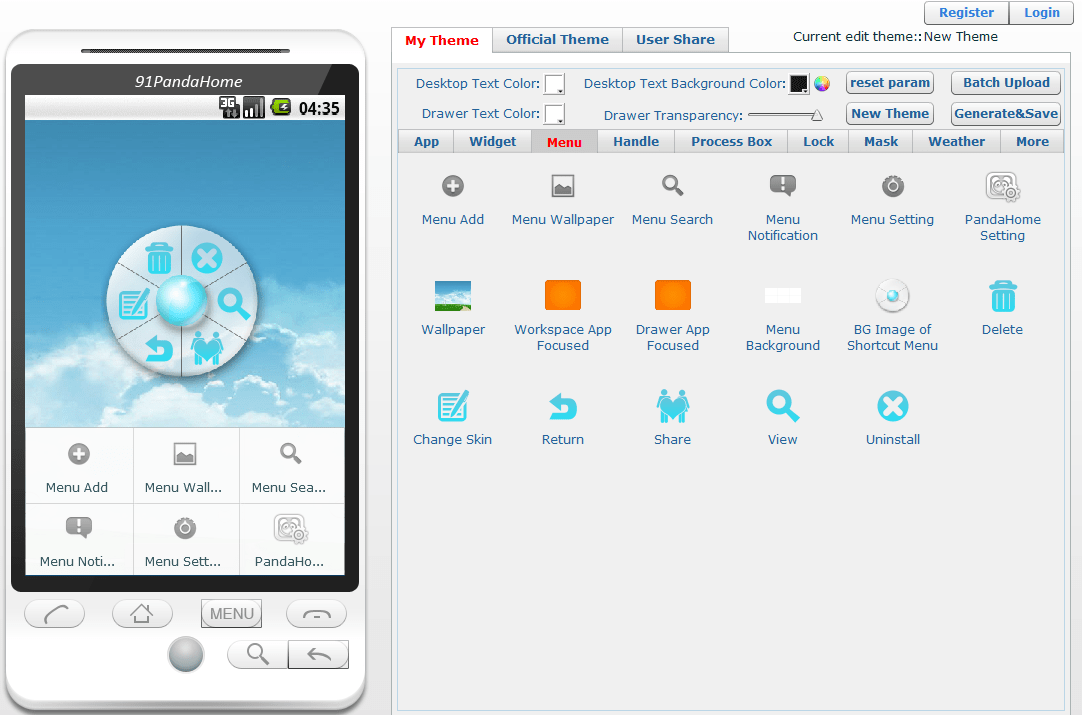Click the phone back arrow hardware button

pos(318,654)
